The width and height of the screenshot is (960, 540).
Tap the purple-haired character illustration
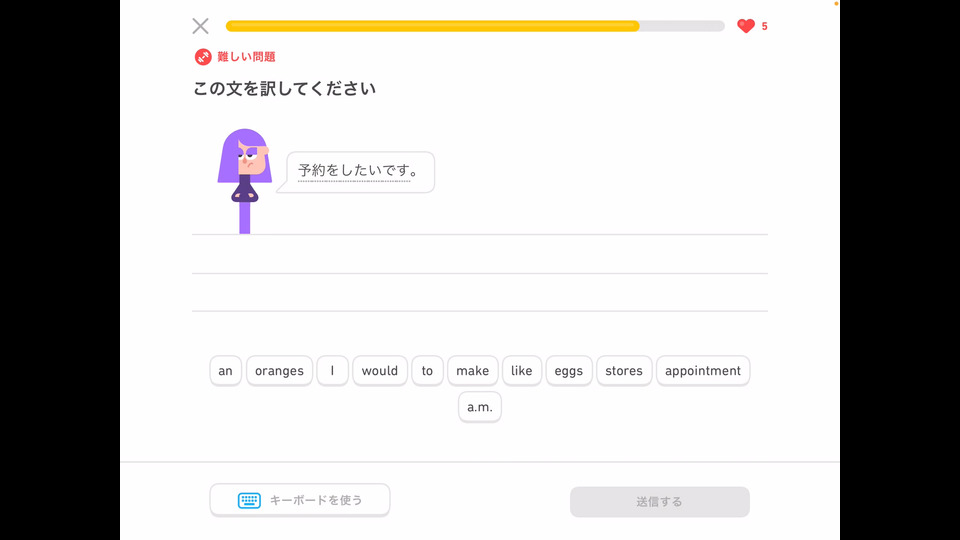(x=244, y=181)
